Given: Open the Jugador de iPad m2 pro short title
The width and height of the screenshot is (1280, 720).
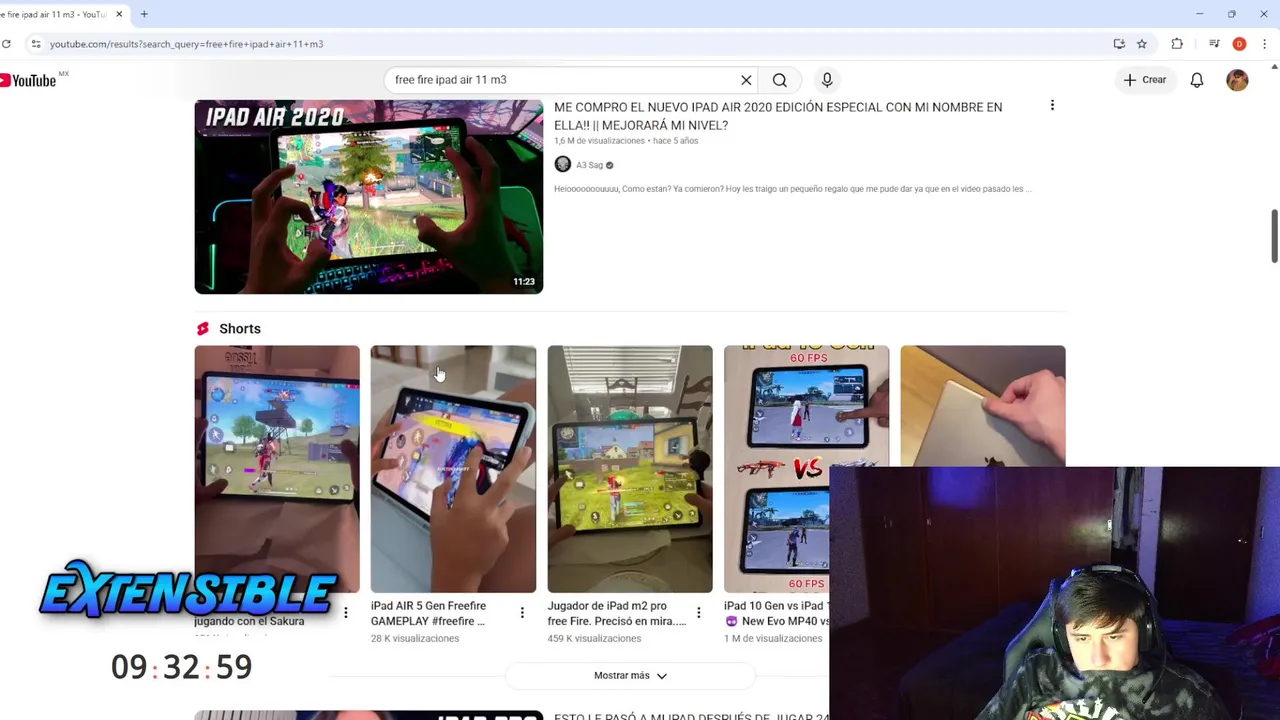Looking at the screenshot, I should [616, 613].
